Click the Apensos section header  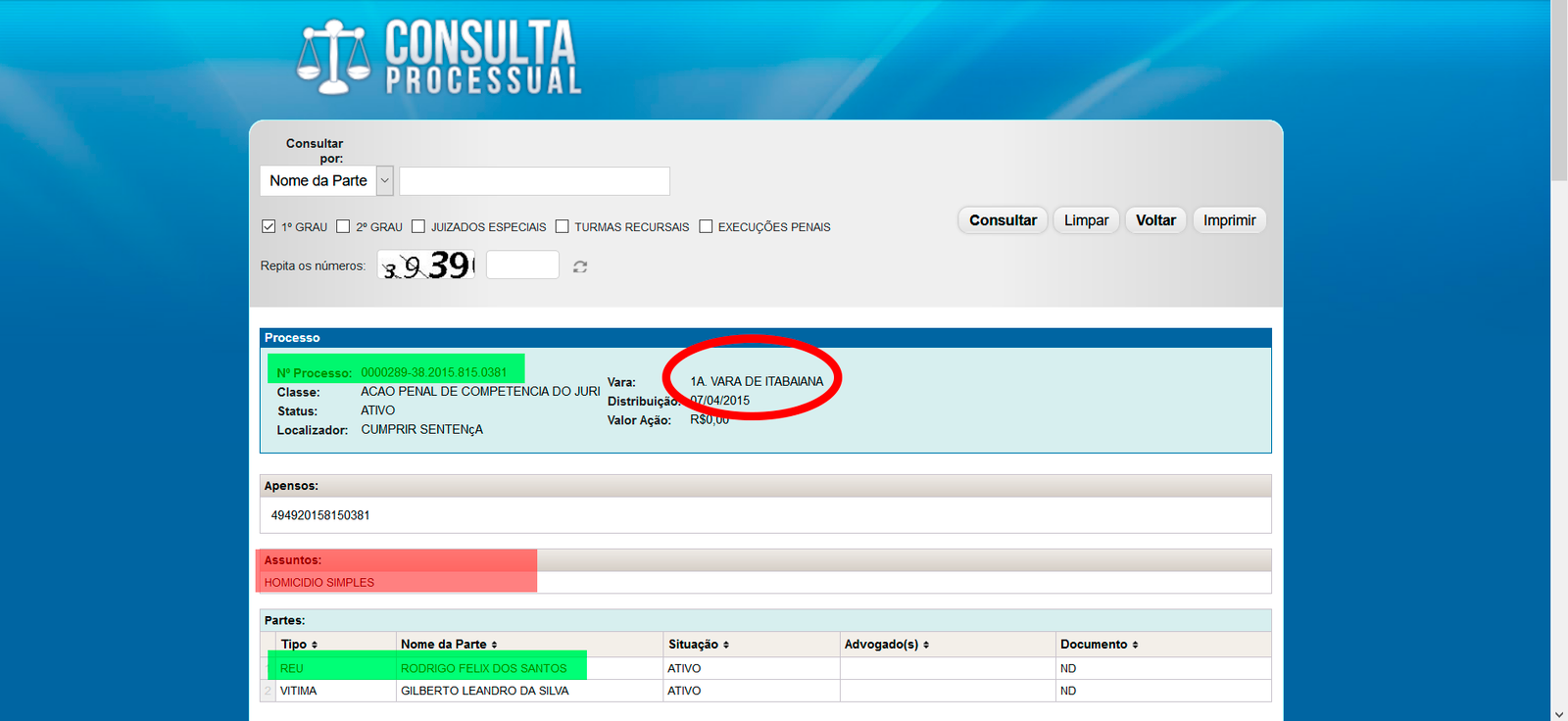tap(765, 486)
